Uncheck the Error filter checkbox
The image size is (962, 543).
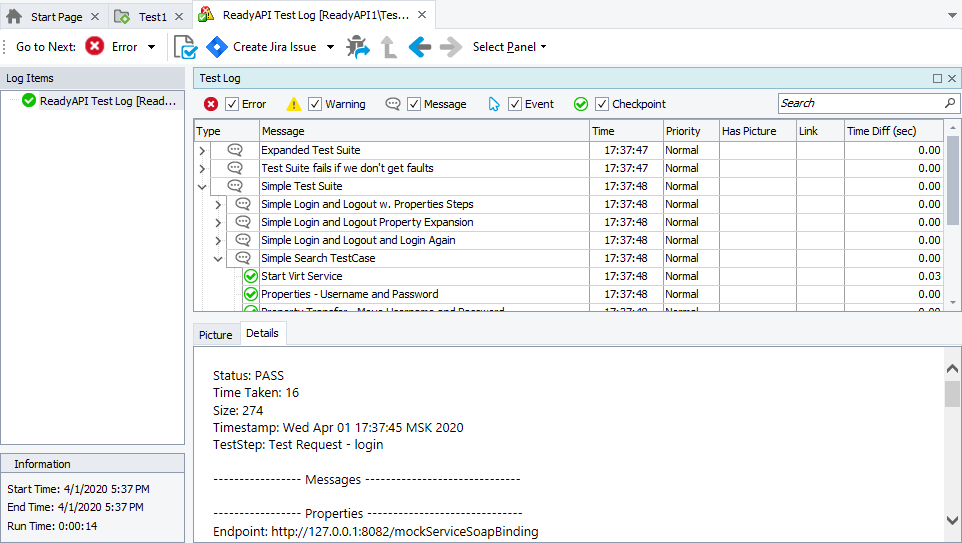[x=232, y=104]
